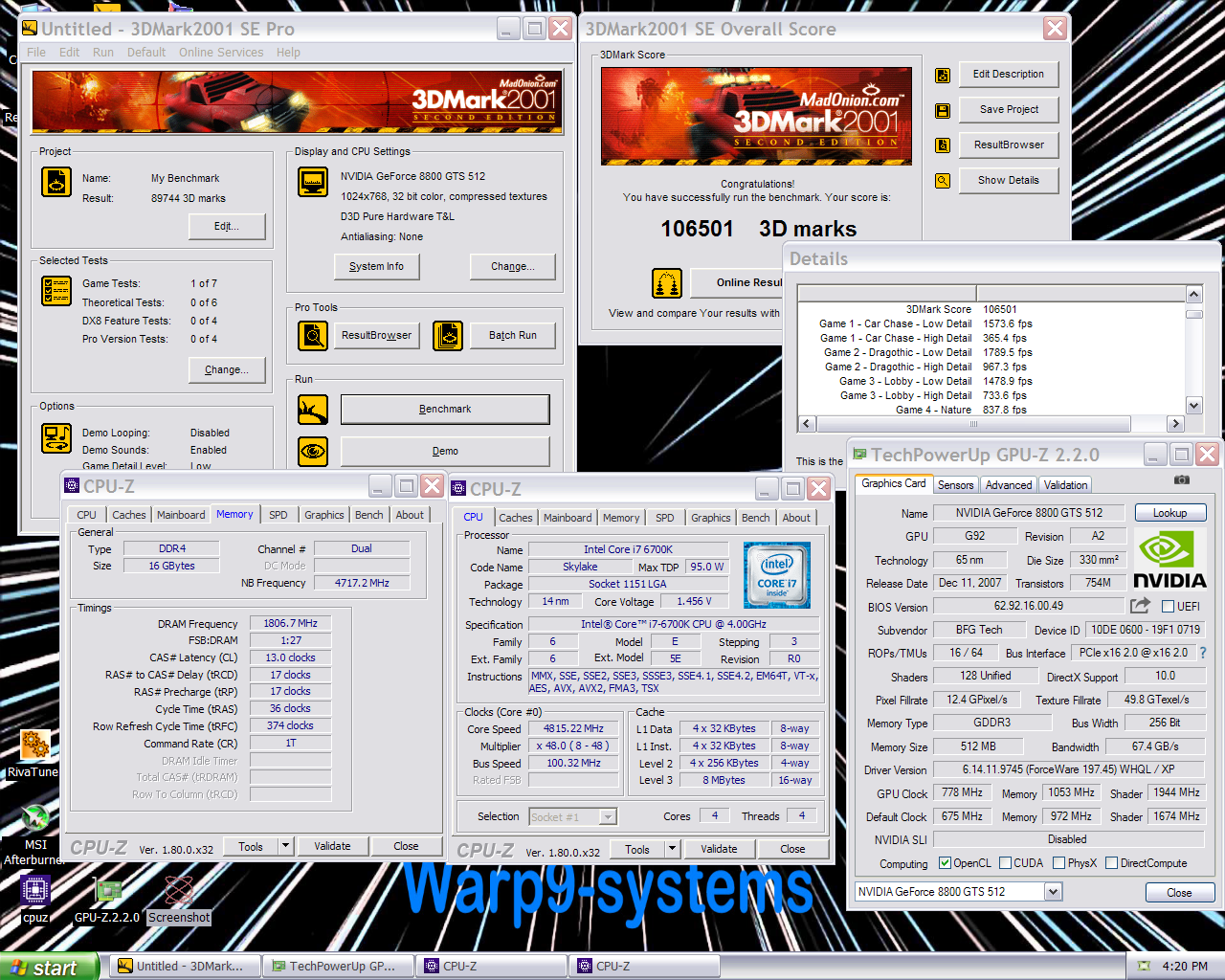Viewport: 1225px width, 980px height.
Task: Toggle the PhysX checkbox
Action: pyautogui.click(x=1059, y=863)
